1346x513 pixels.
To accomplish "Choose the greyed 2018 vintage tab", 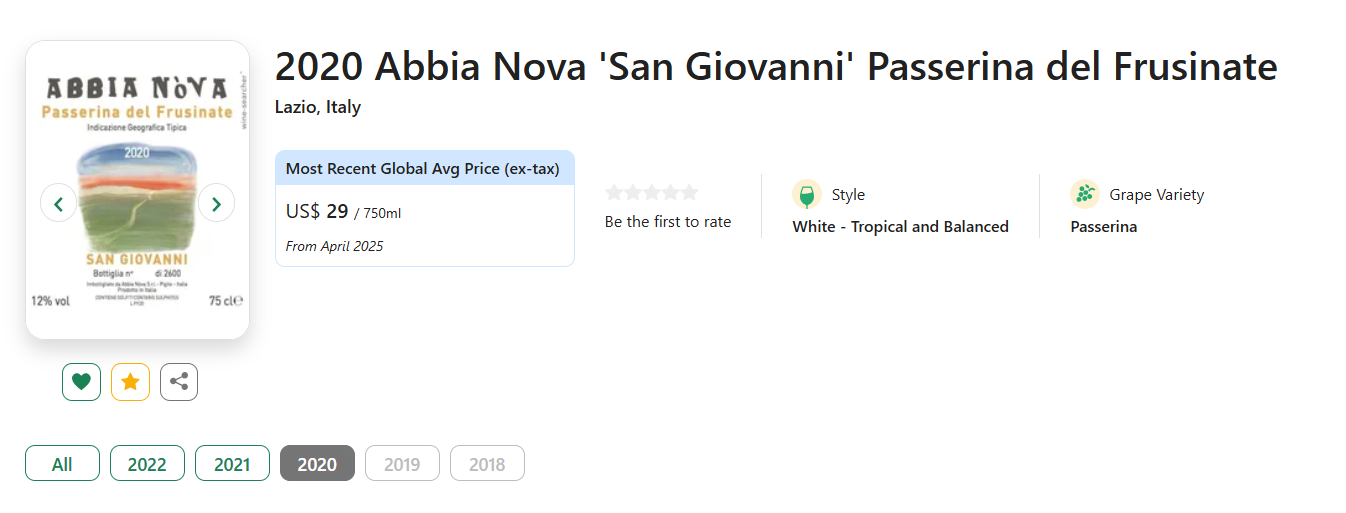I will 487,464.
